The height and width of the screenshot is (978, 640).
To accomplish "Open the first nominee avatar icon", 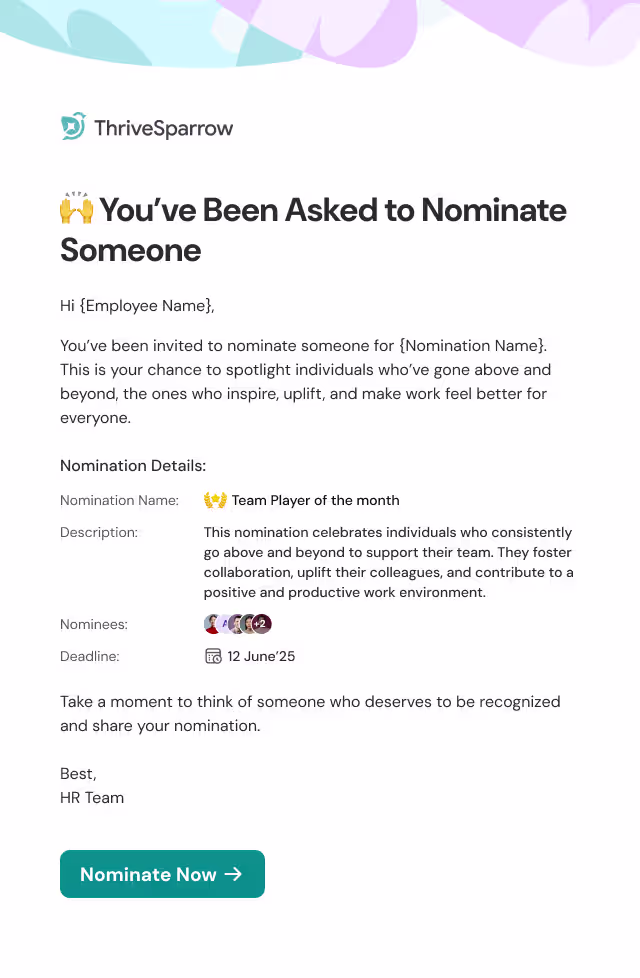I will [211, 623].
